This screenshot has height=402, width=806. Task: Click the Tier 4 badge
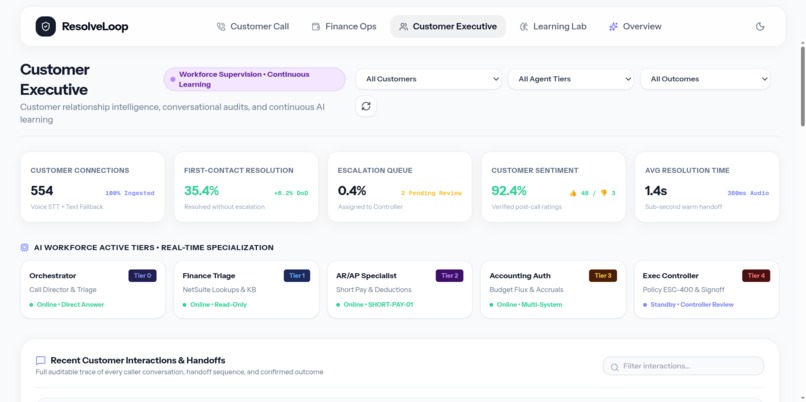(x=756, y=276)
